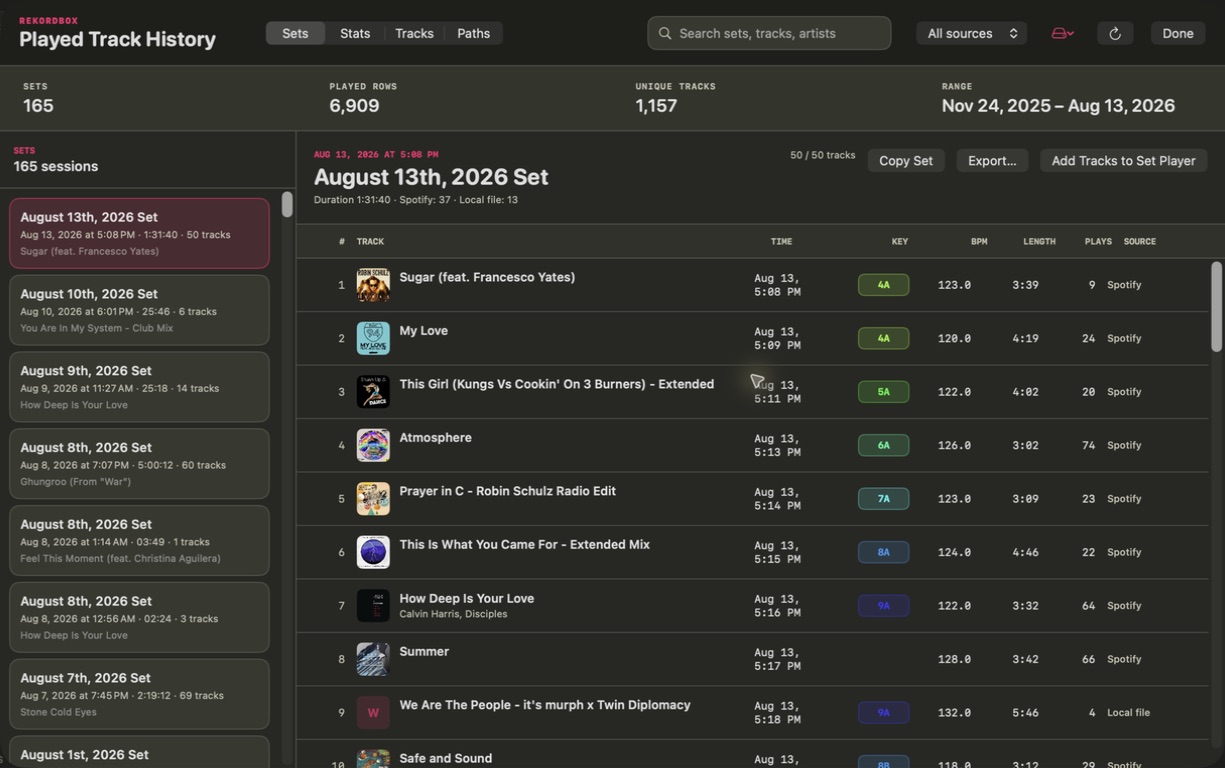Viewport: 1225px width, 768px height.
Task: Click the PLAYS column header
Action: point(1098,241)
